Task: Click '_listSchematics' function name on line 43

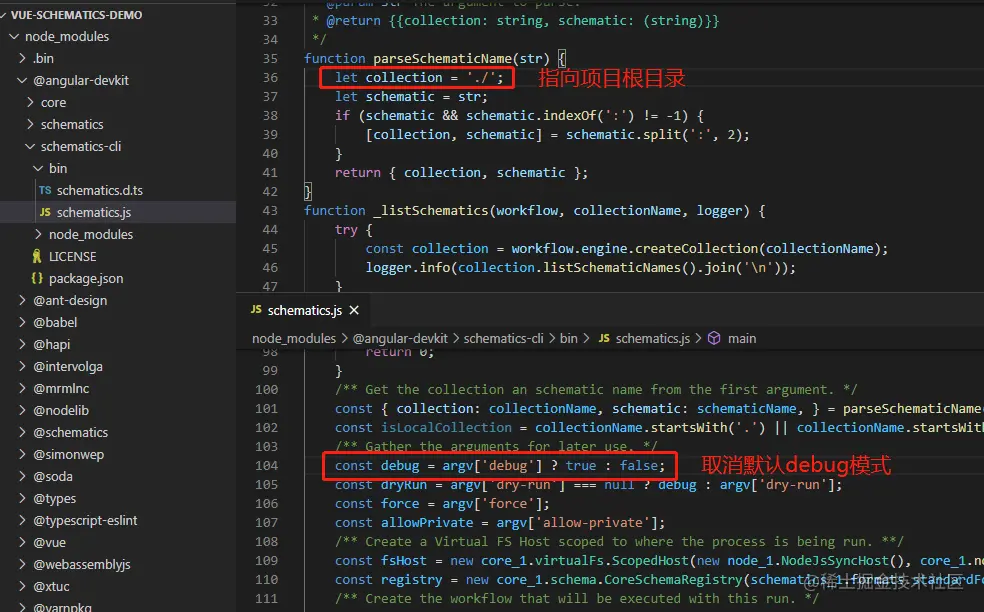Action: [430, 211]
